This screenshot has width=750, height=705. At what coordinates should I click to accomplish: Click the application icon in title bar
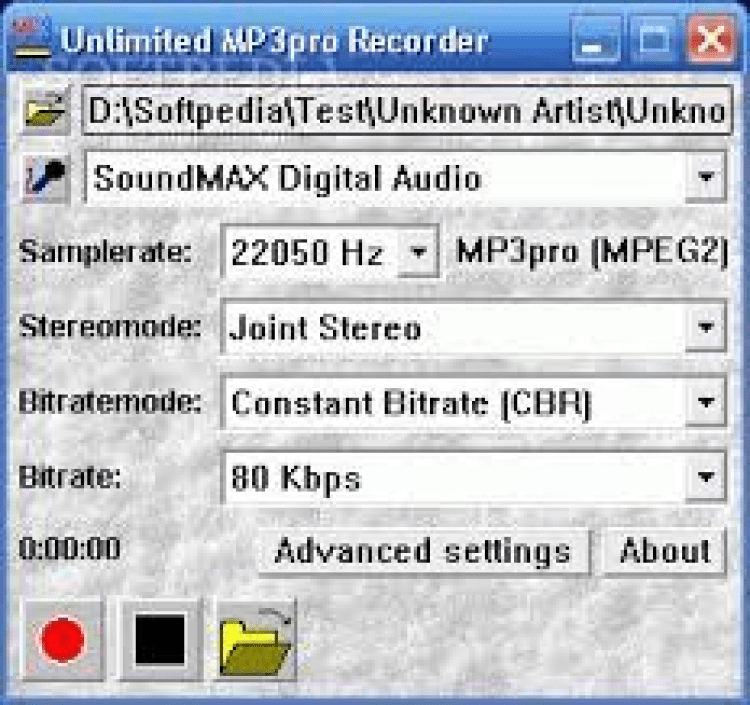point(31,37)
